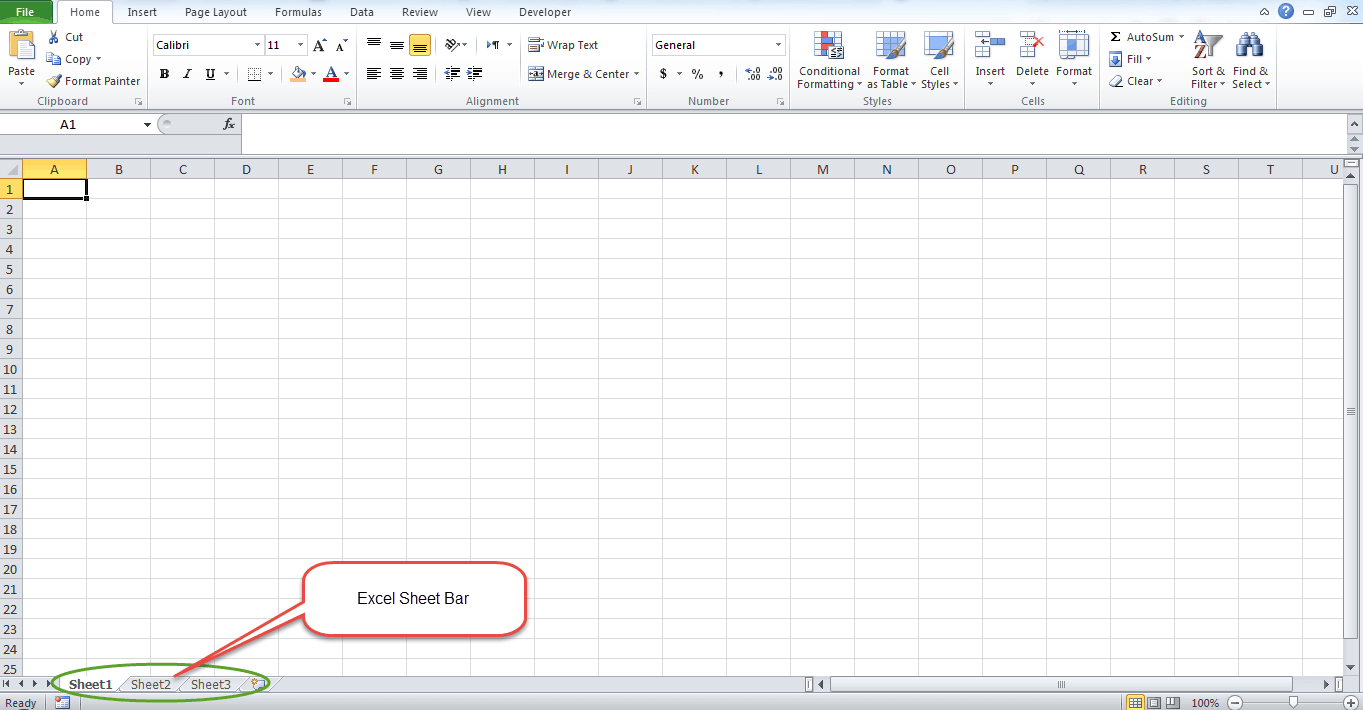This screenshot has height=710, width=1363.
Task: Add a new worksheet tab icon
Action: pyautogui.click(x=258, y=684)
